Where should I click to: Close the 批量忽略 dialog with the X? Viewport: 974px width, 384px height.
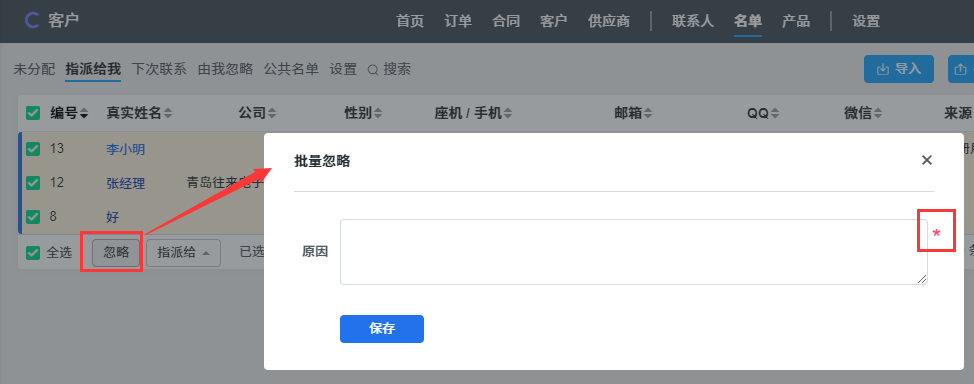tap(927, 160)
